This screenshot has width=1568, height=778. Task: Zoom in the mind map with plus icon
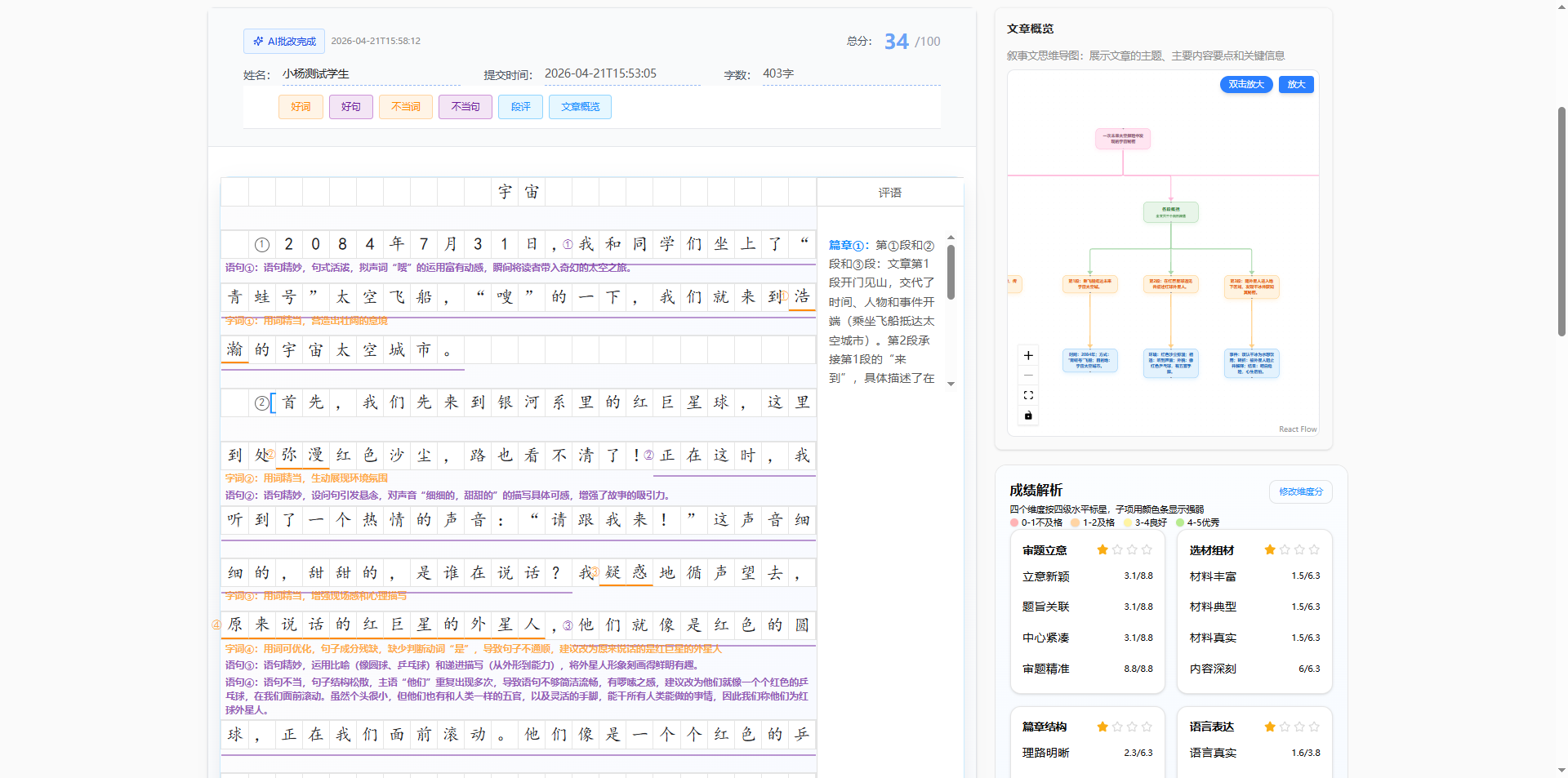click(x=1028, y=355)
